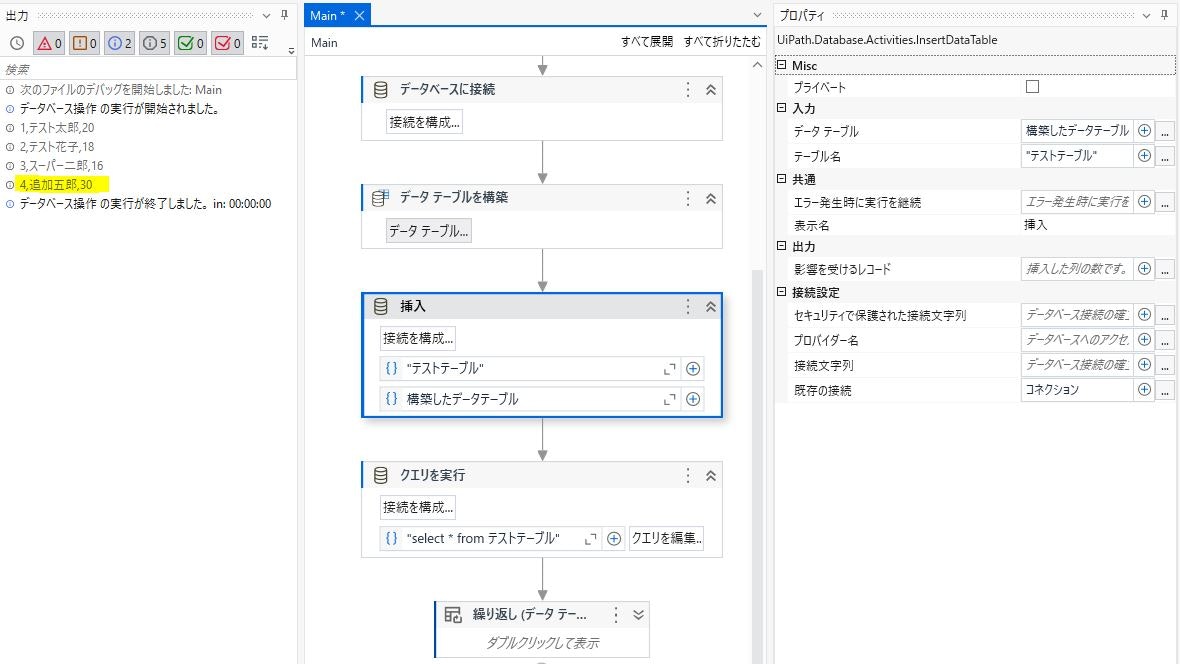Open output toolbar overflow arrow
The height and width of the screenshot is (664, 1180).
(291, 50)
